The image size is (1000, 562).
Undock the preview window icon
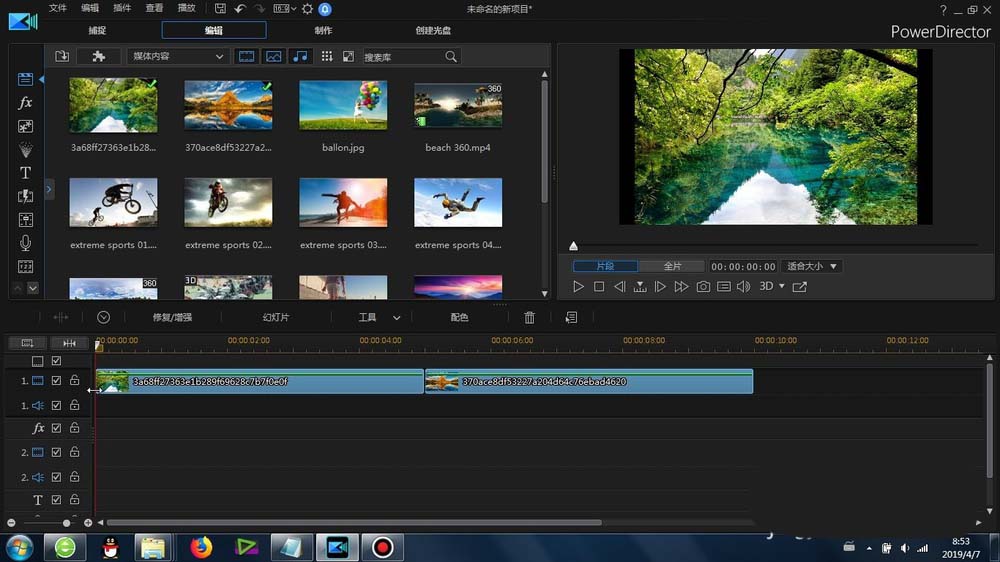799,287
